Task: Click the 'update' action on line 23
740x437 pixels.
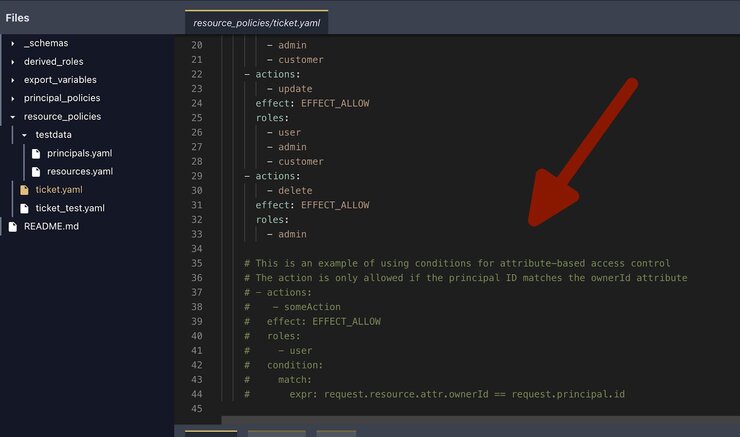Action: click(295, 89)
